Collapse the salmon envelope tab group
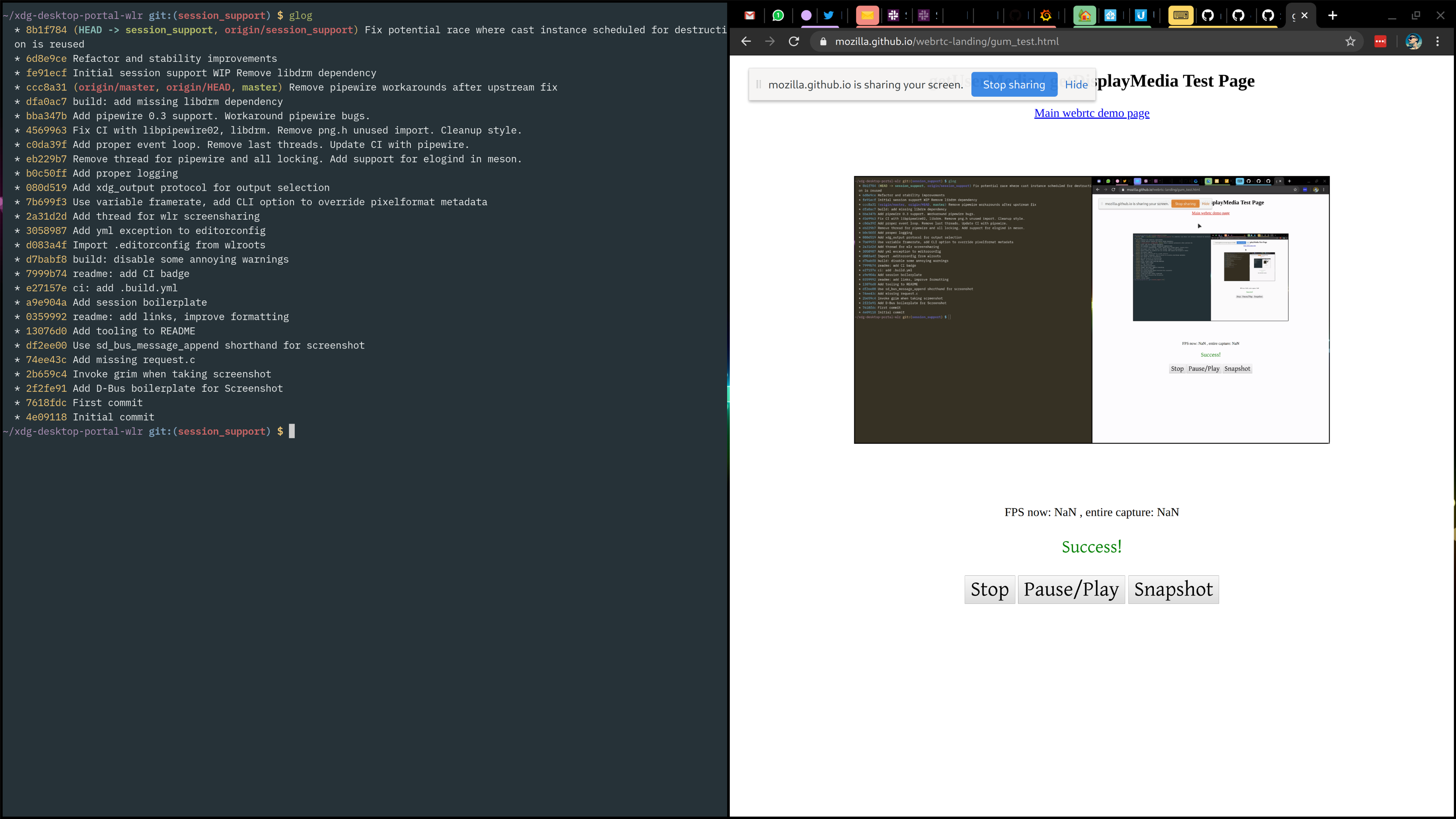Viewport: 1456px width, 819px height. click(867, 15)
